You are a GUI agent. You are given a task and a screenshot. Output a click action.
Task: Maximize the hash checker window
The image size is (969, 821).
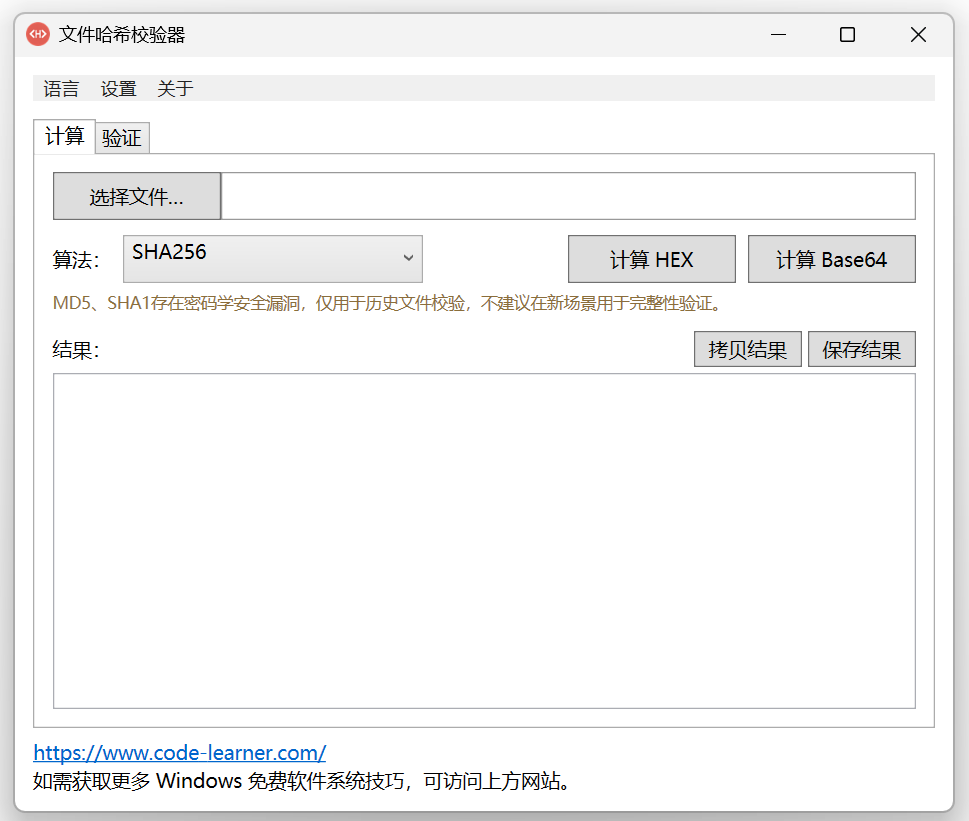coord(847,35)
